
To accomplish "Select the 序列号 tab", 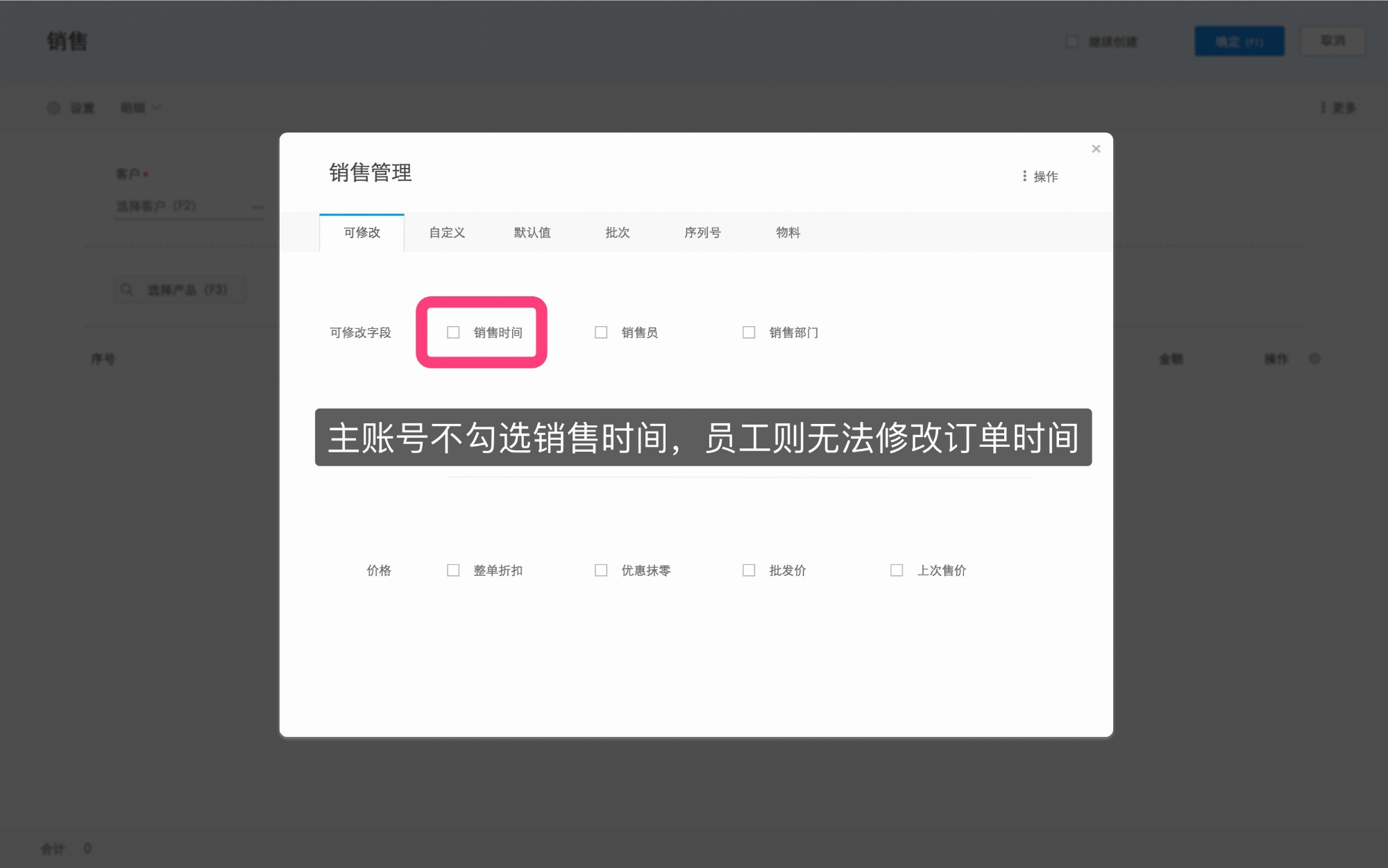I will click(x=702, y=232).
